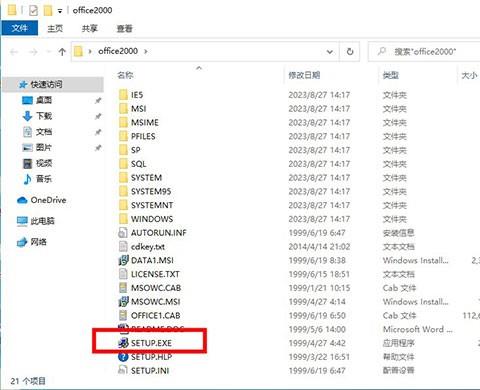Click the date 2014/4/14 21:02
This screenshot has height=390, width=480.
319,247
